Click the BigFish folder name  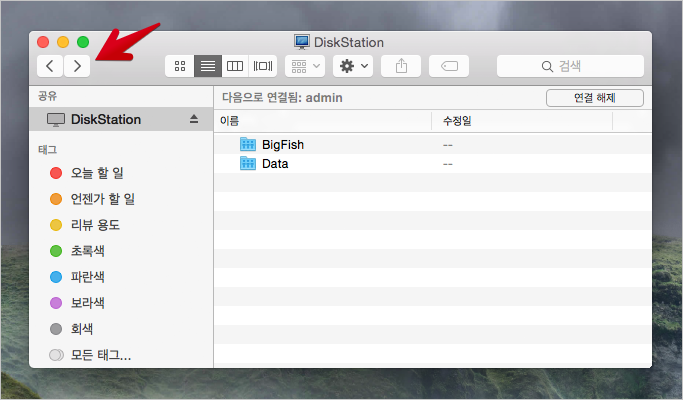tap(283, 145)
